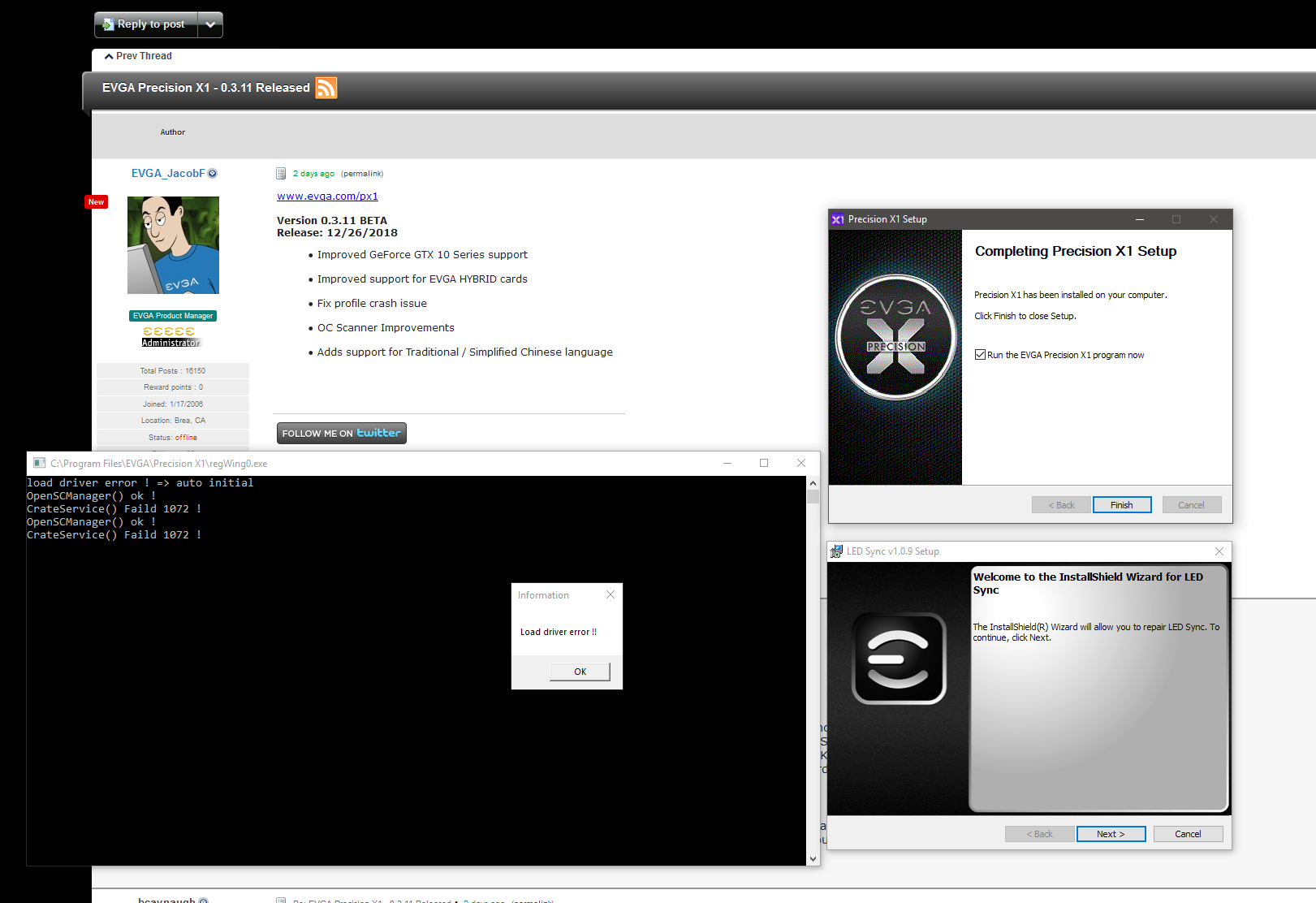Click the Completing Precision X1 Setup heading
The image size is (1316, 903).
(1076, 252)
